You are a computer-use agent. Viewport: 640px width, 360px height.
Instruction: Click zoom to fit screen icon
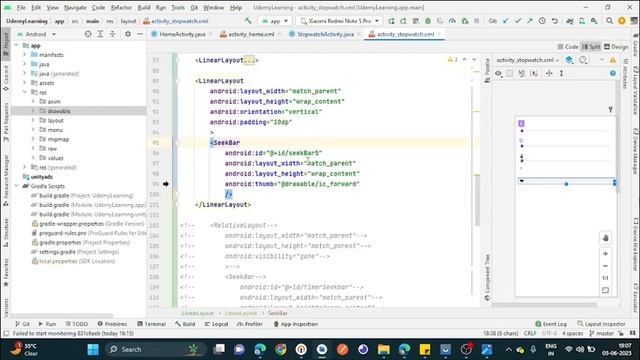(x=605, y=290)
